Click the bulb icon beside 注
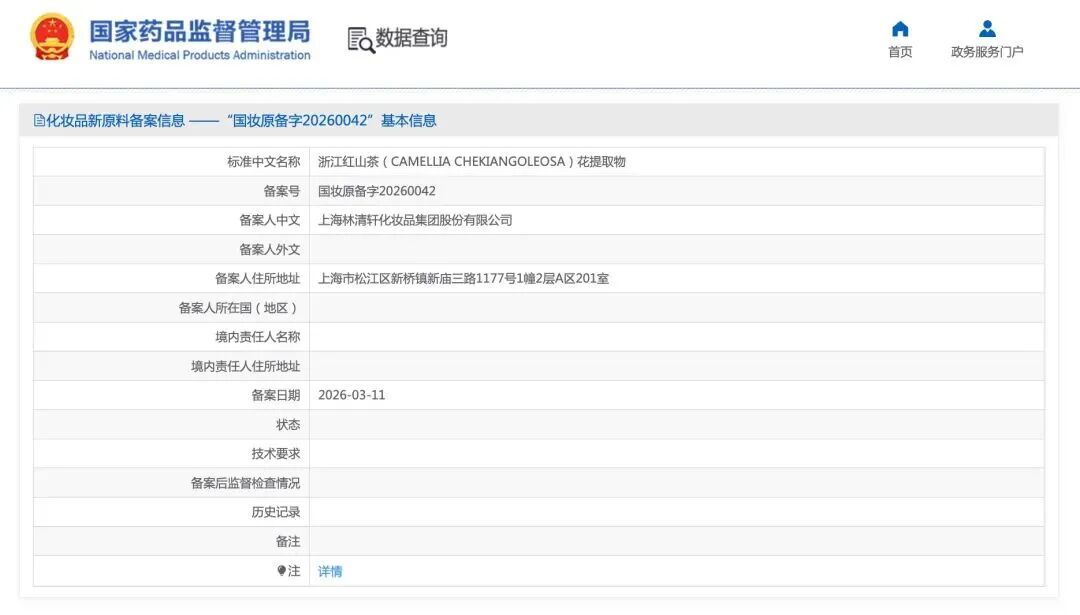This screenshot has height=615, width=1080. pos(280,570)
